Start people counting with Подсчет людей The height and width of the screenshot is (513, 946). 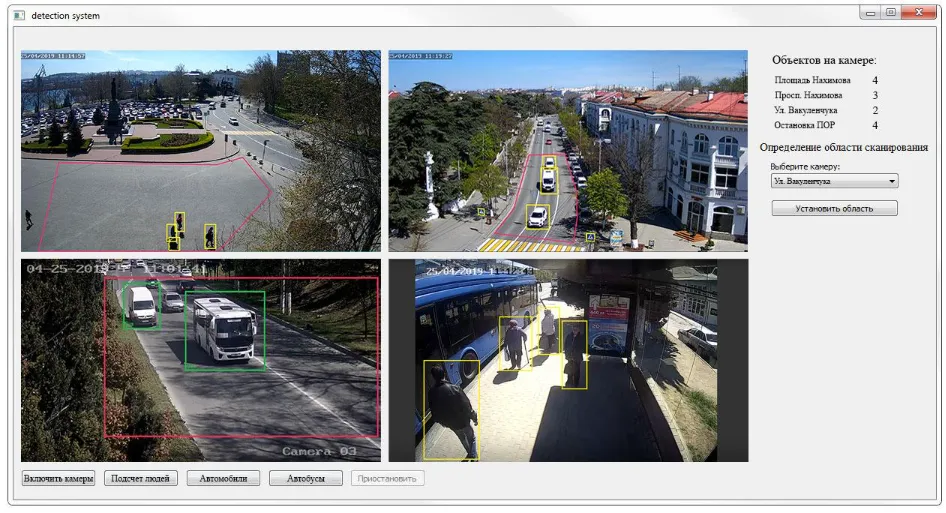click(x=141, y=478)
